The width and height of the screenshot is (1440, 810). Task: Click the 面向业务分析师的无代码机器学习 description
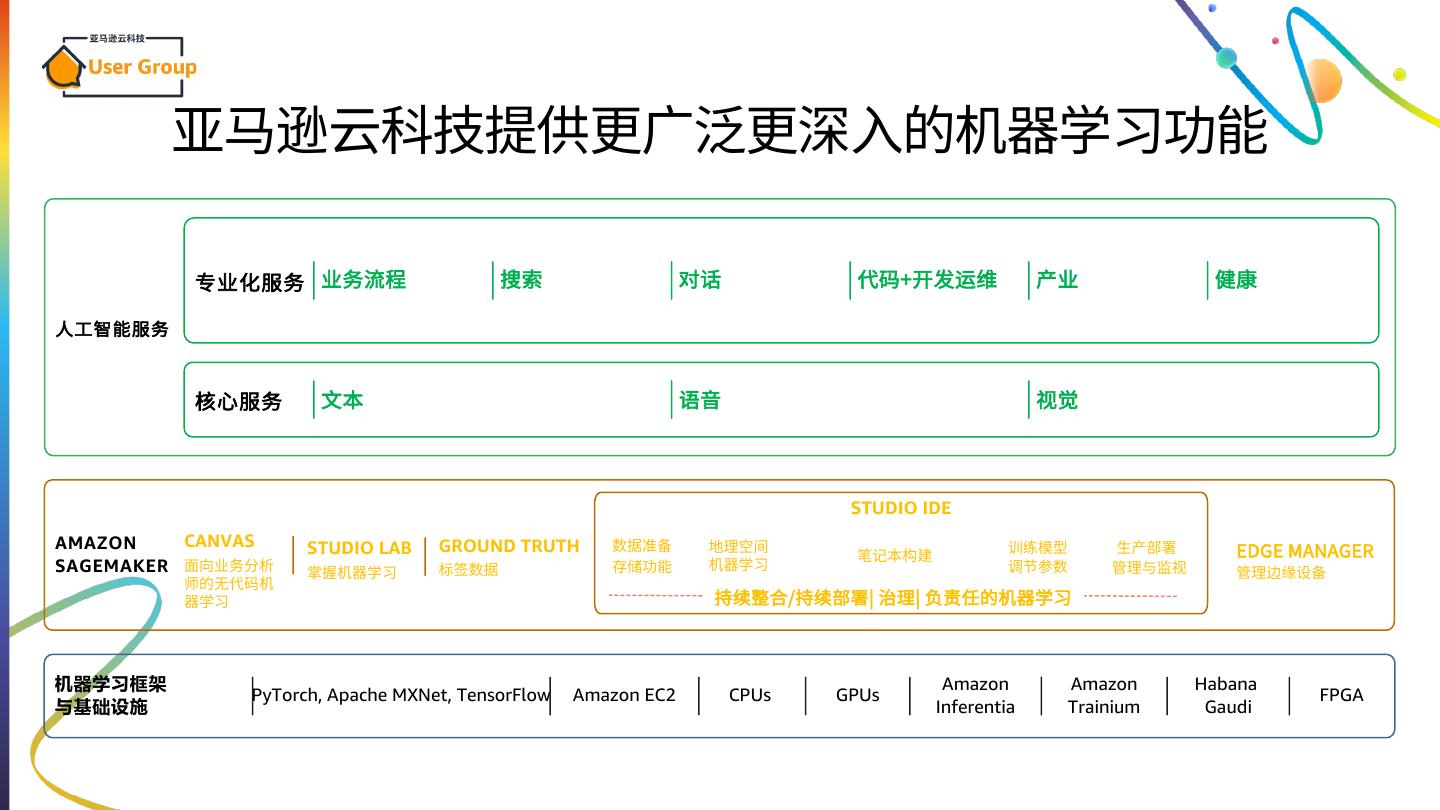pos(229,583)
